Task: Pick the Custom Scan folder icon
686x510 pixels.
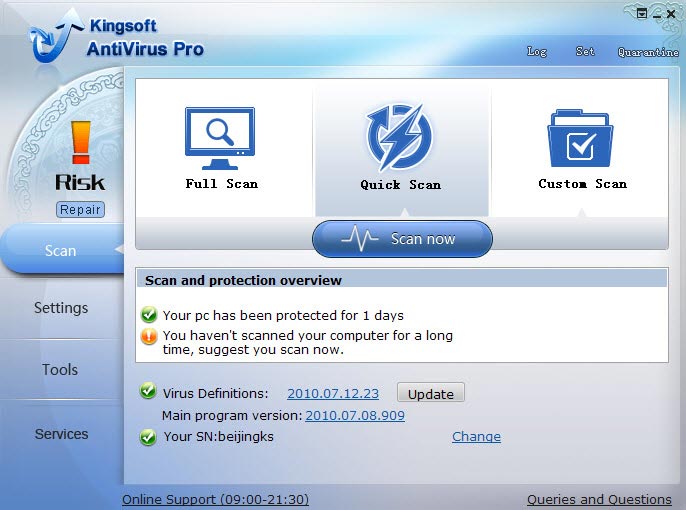Action: [580, 138]
